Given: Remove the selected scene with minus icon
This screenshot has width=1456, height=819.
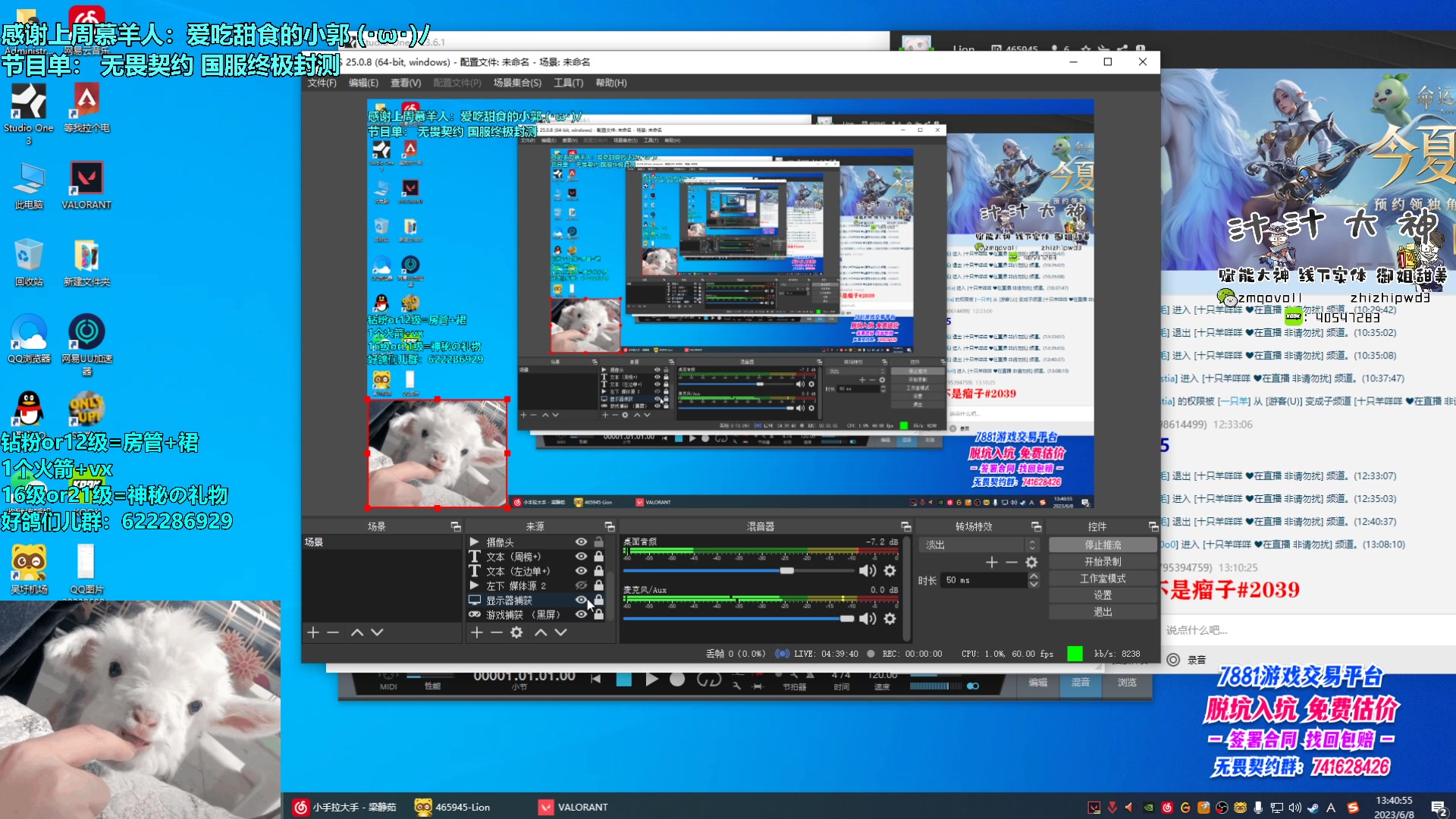Looking at the screenshot, I should [333, 632].
